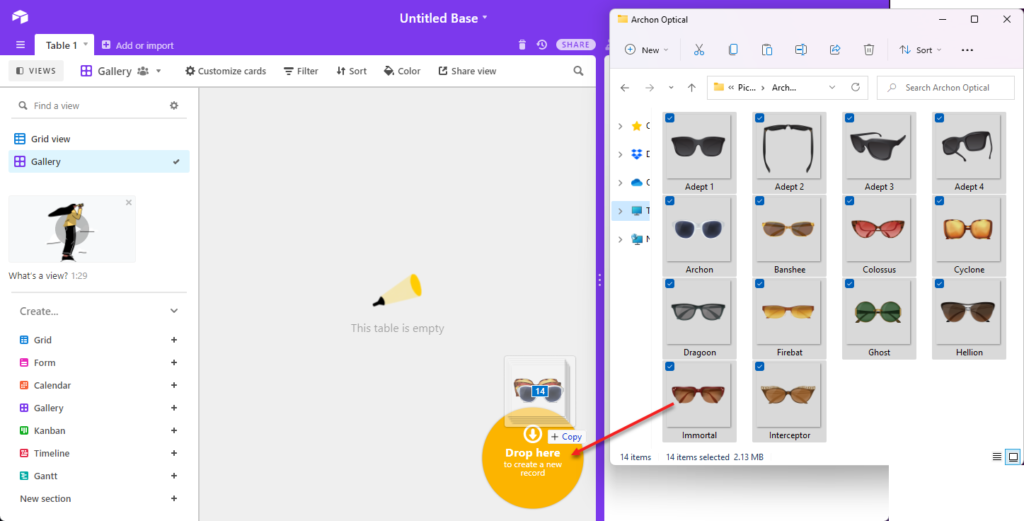
Task: Expand the Dropbox tree item
Action: click(620, 155)
